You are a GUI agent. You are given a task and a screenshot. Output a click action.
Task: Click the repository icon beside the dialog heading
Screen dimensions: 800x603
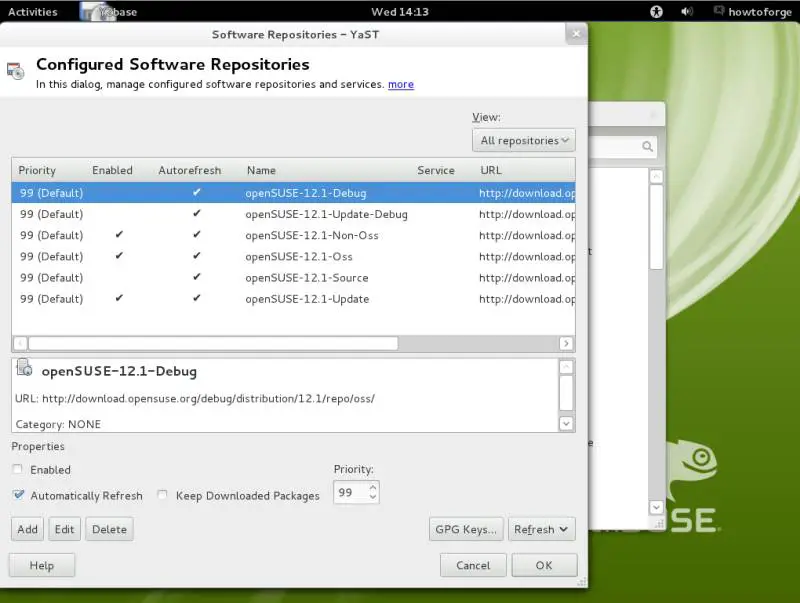15,71
